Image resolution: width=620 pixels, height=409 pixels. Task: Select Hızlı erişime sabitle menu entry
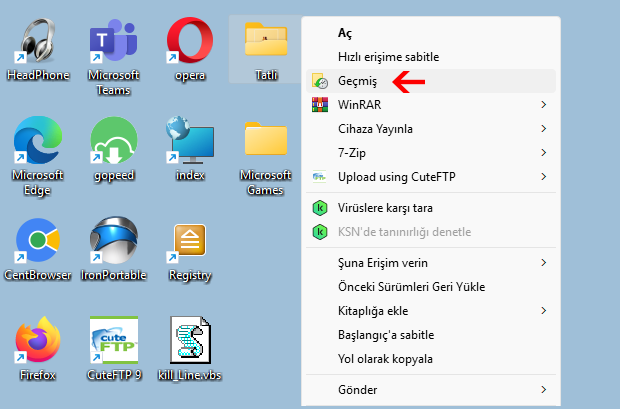click(x=431, y=57)
